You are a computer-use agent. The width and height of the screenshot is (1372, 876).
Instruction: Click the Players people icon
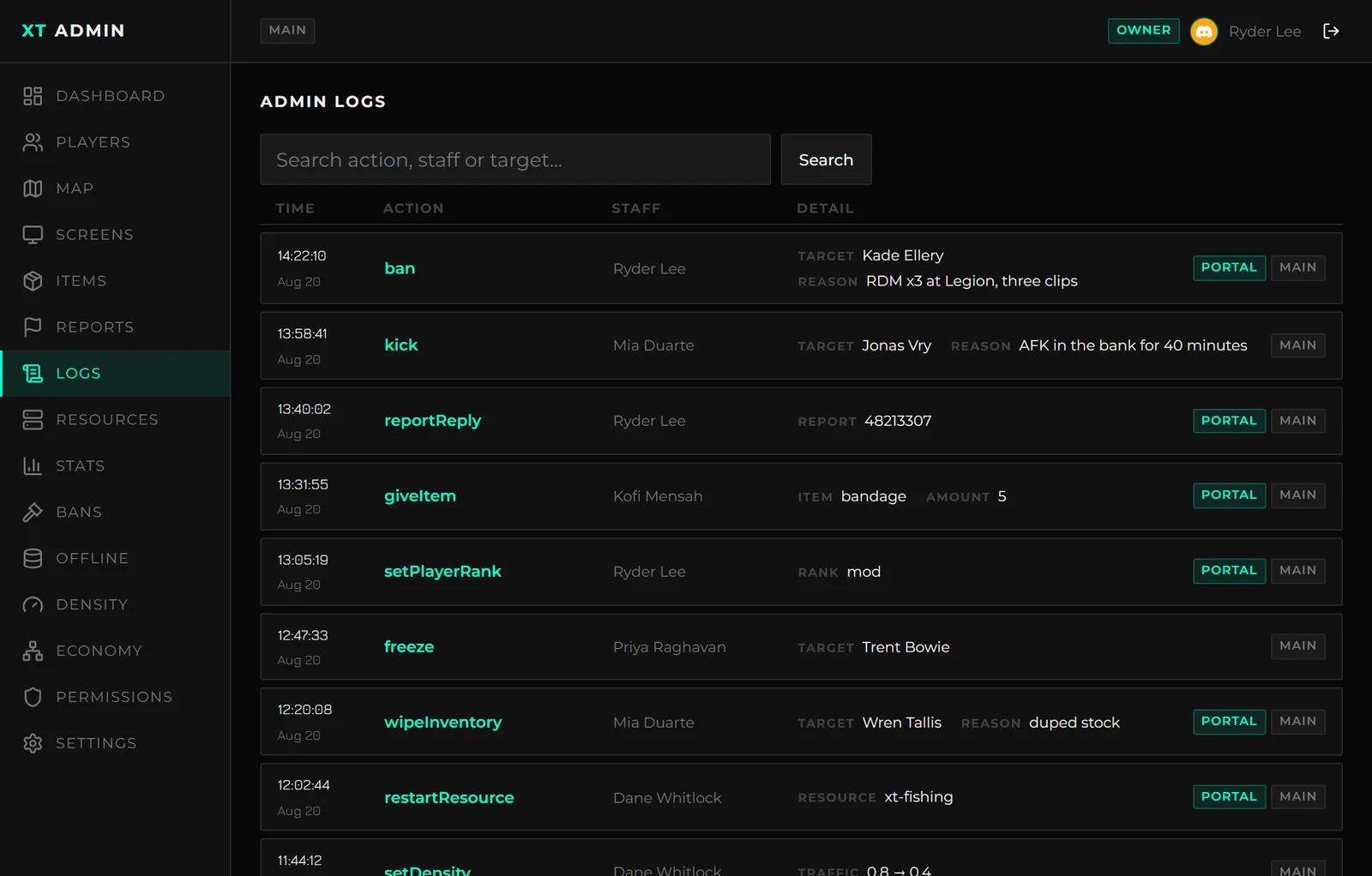click(33, 142)
